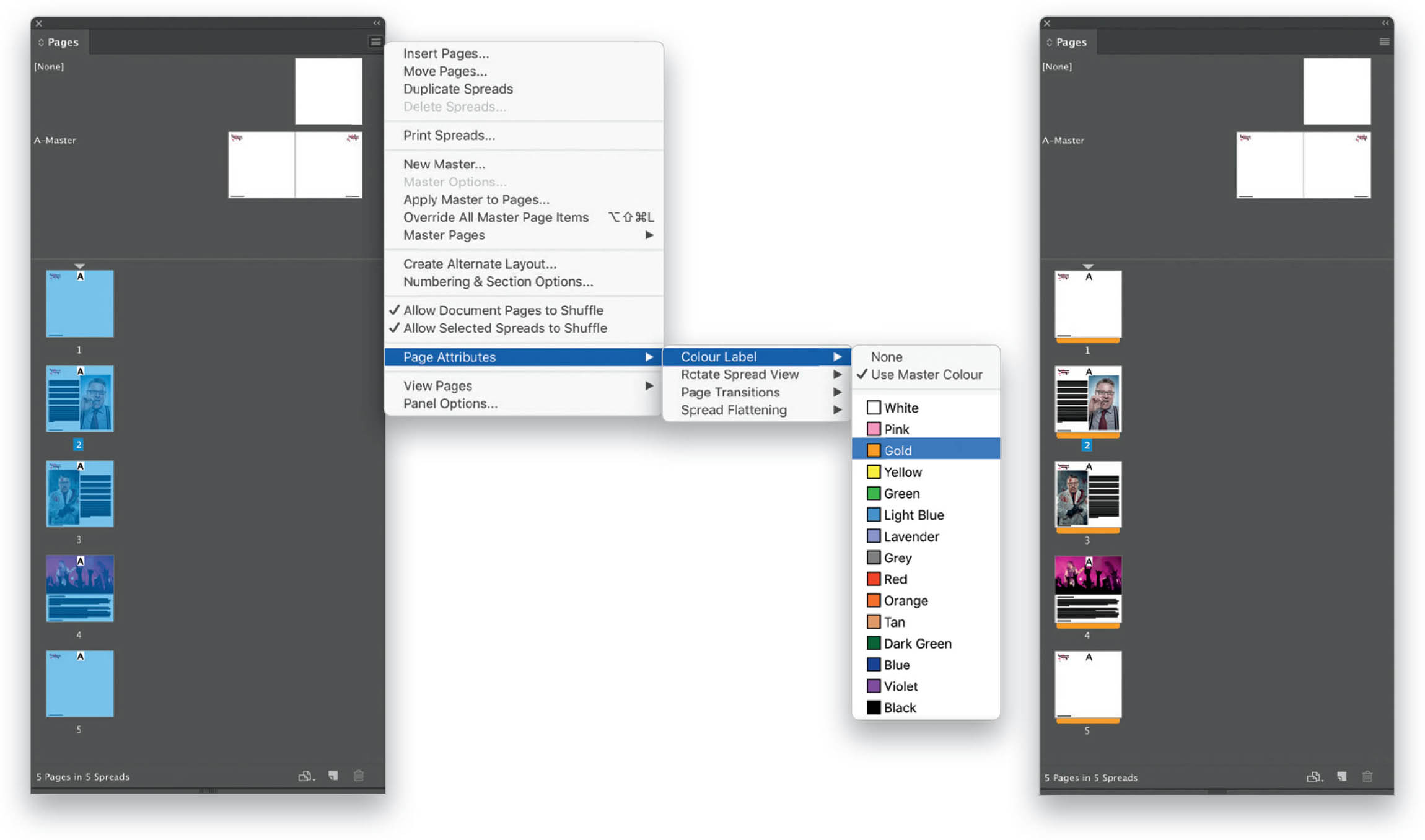1425x840 pixels.
Task: Pick White colour label
Action: 926,408
